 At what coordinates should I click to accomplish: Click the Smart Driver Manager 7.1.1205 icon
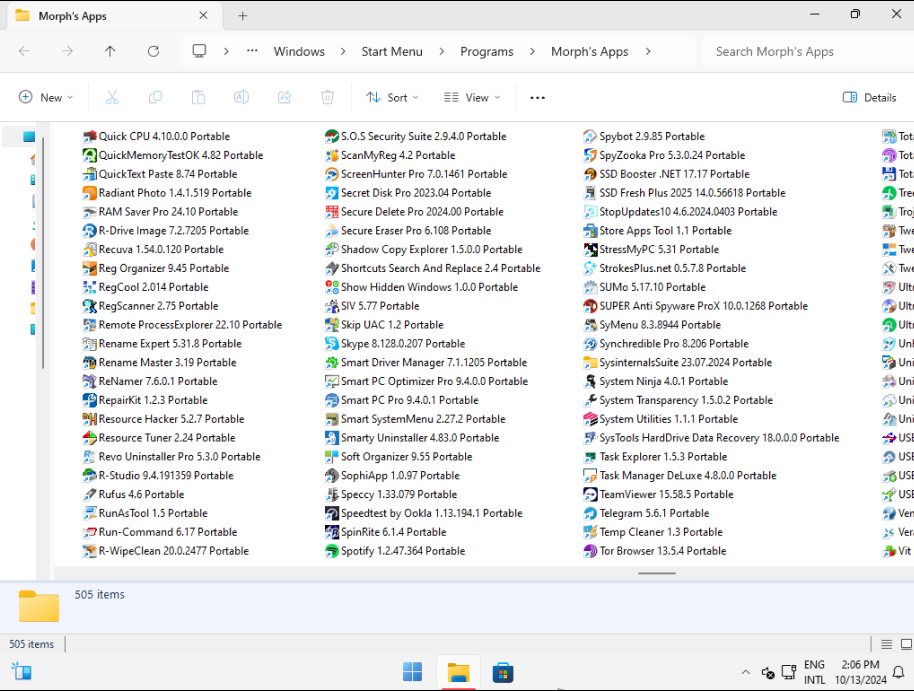click(332, 363)
